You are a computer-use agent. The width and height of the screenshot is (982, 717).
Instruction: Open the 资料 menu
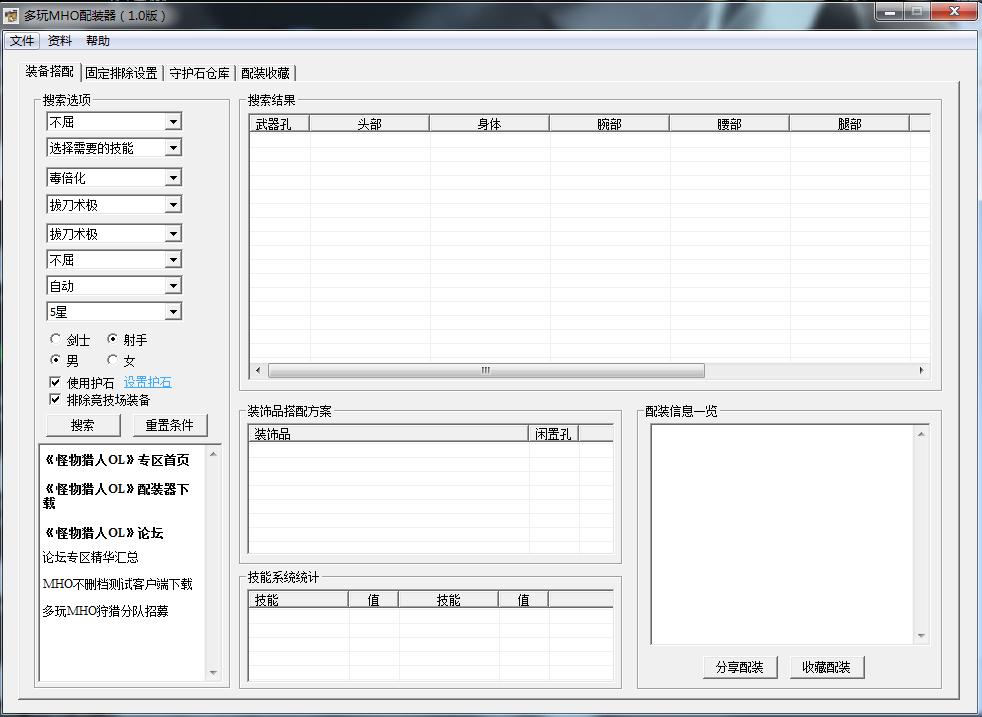pos(58,41)
